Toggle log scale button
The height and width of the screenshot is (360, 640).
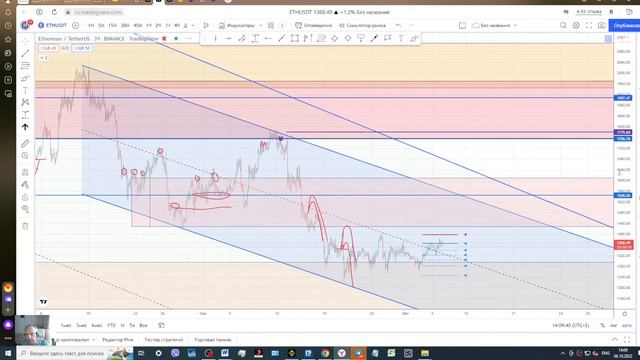[x=613, y=325]
